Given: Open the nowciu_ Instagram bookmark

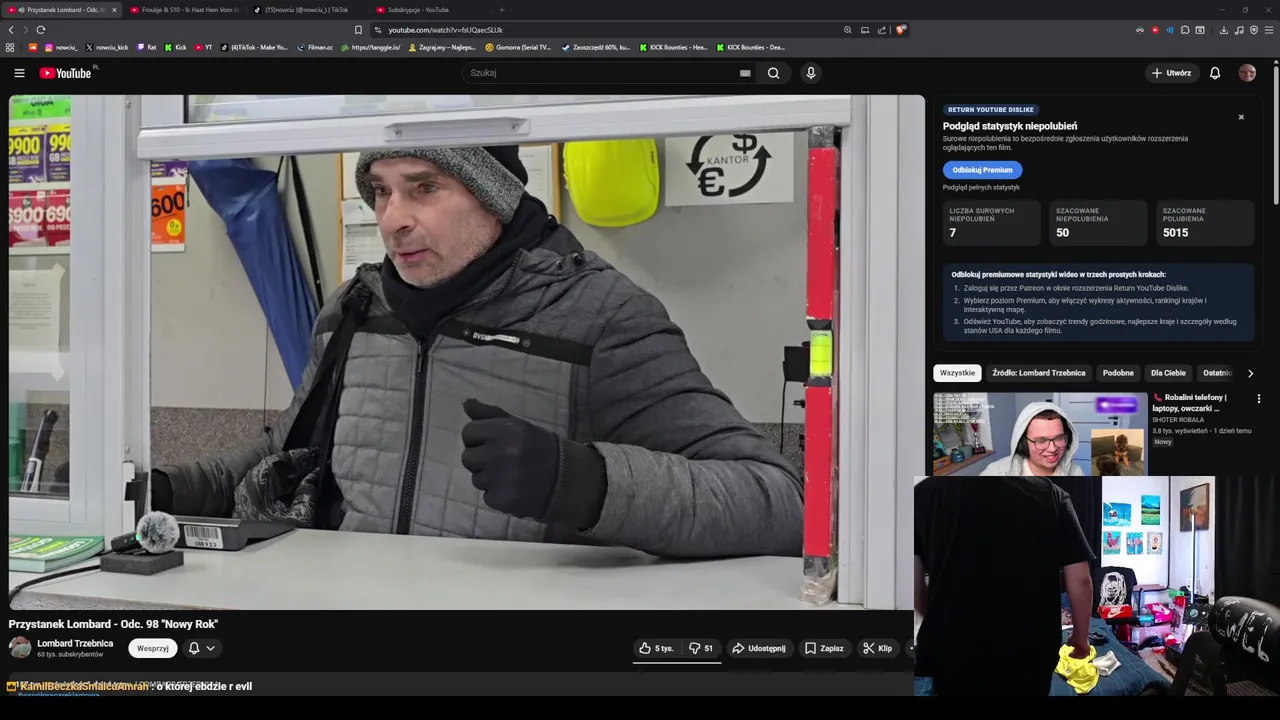Looking at the screenshot, I should tap(61, 47).
